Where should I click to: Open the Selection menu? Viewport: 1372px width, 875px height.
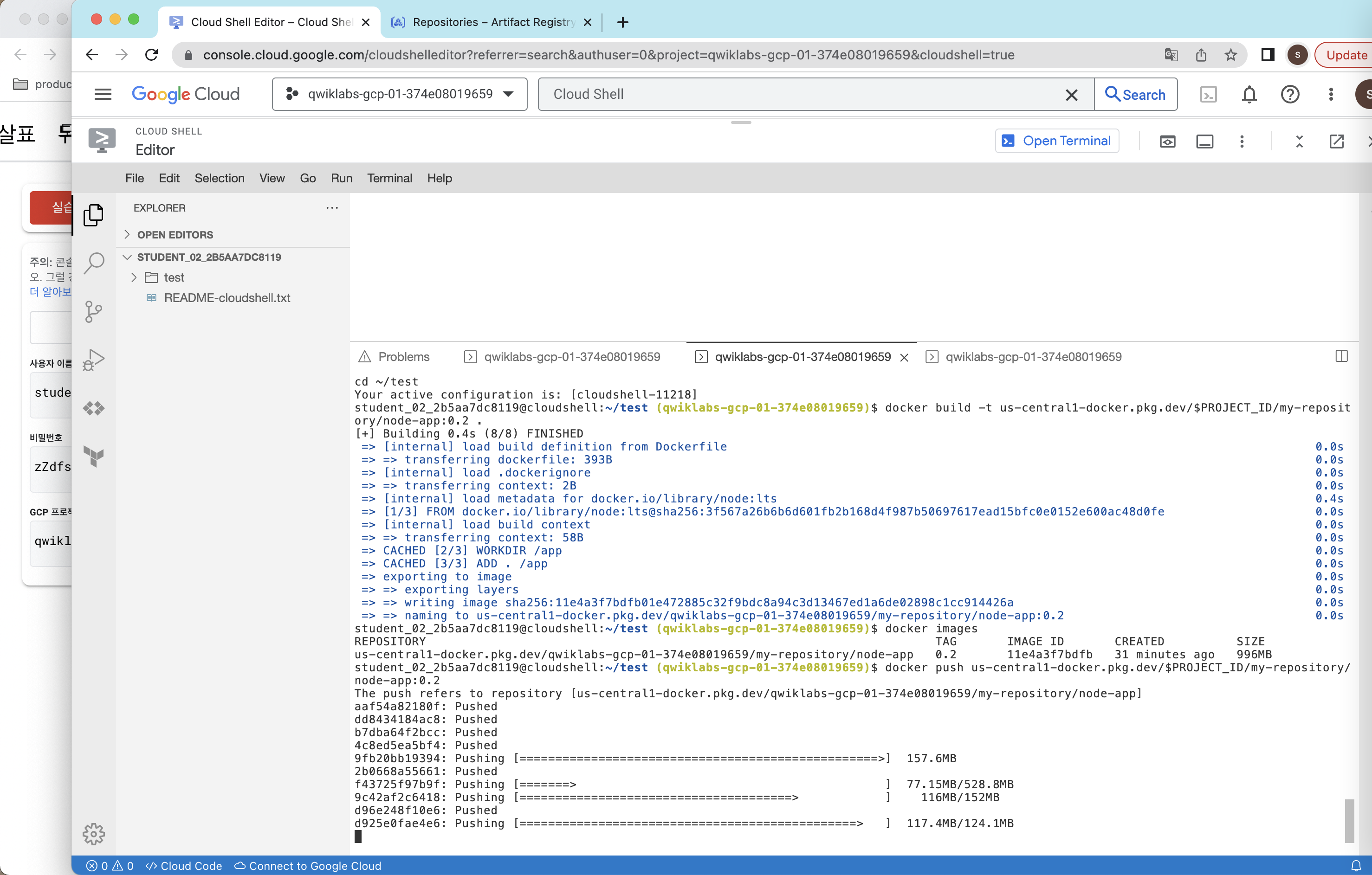click(220, 178)
